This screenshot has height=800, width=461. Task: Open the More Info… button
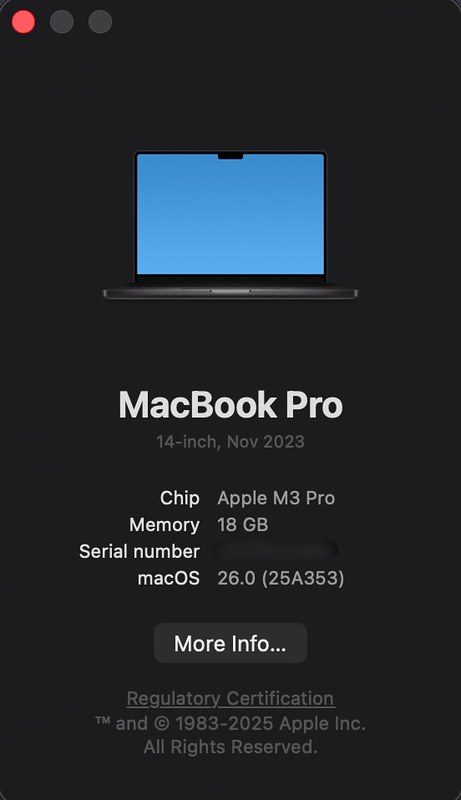[230, 643]
